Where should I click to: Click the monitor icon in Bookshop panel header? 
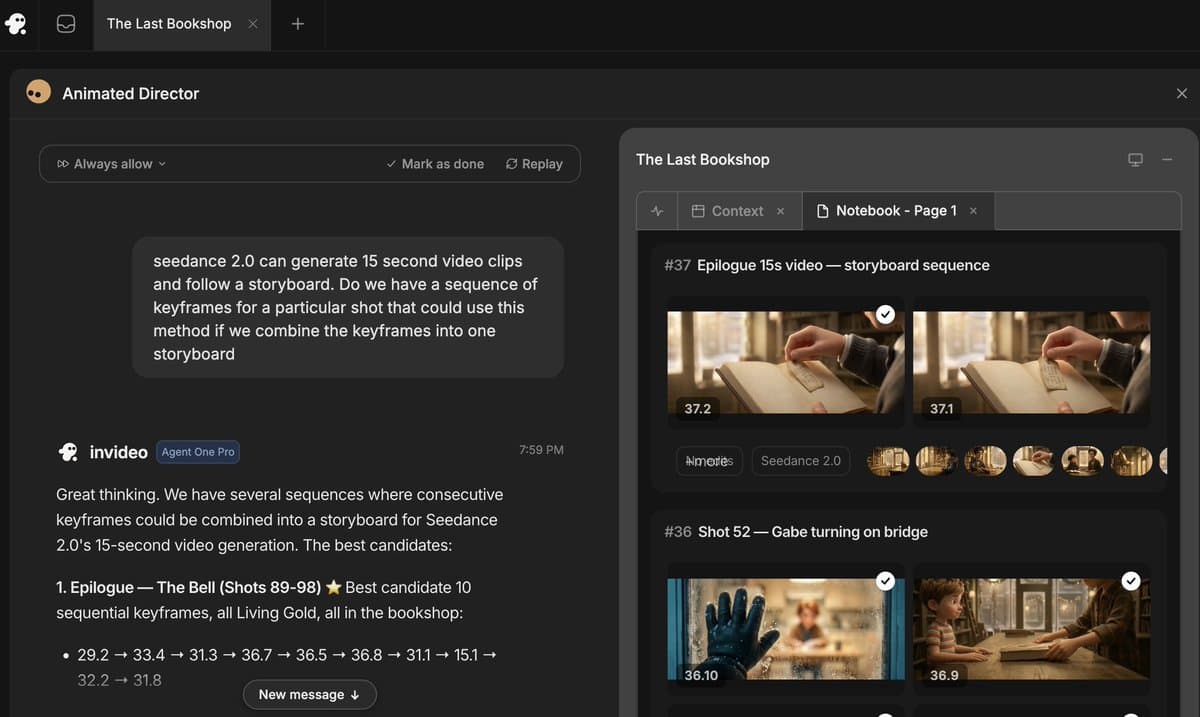(x=1135, y=160)
